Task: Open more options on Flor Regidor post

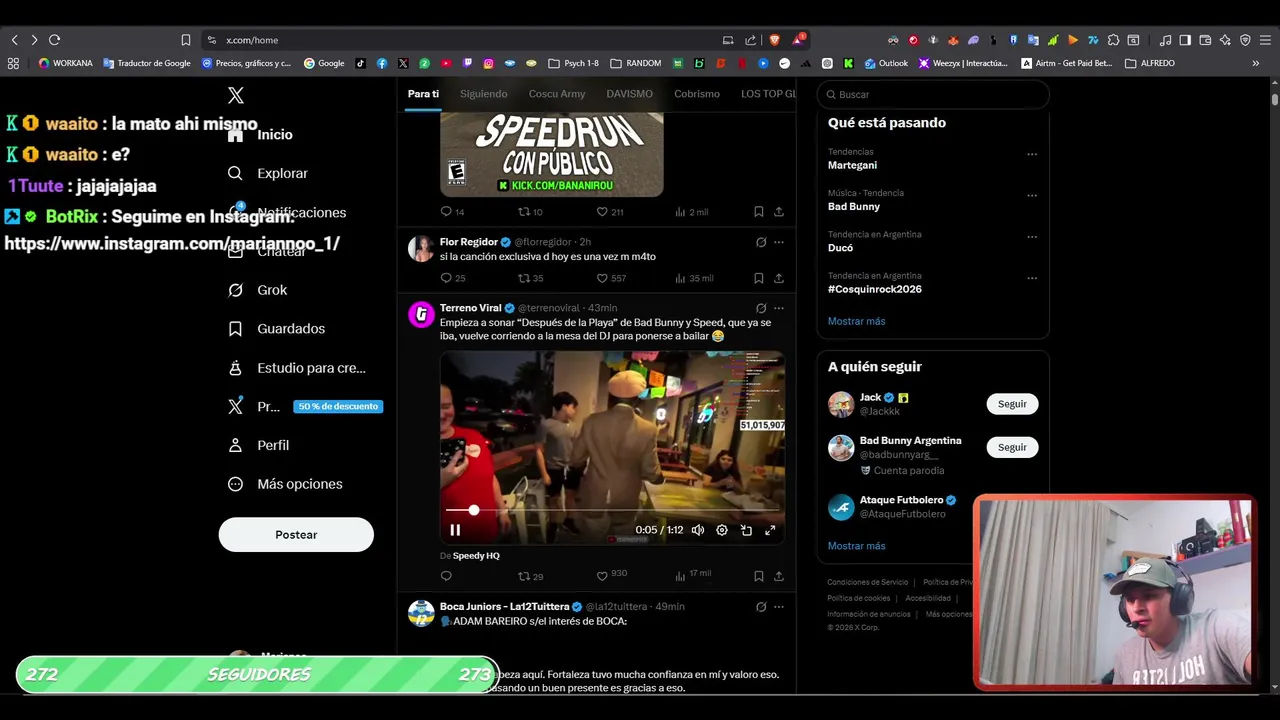Action: tap(779, 242)
